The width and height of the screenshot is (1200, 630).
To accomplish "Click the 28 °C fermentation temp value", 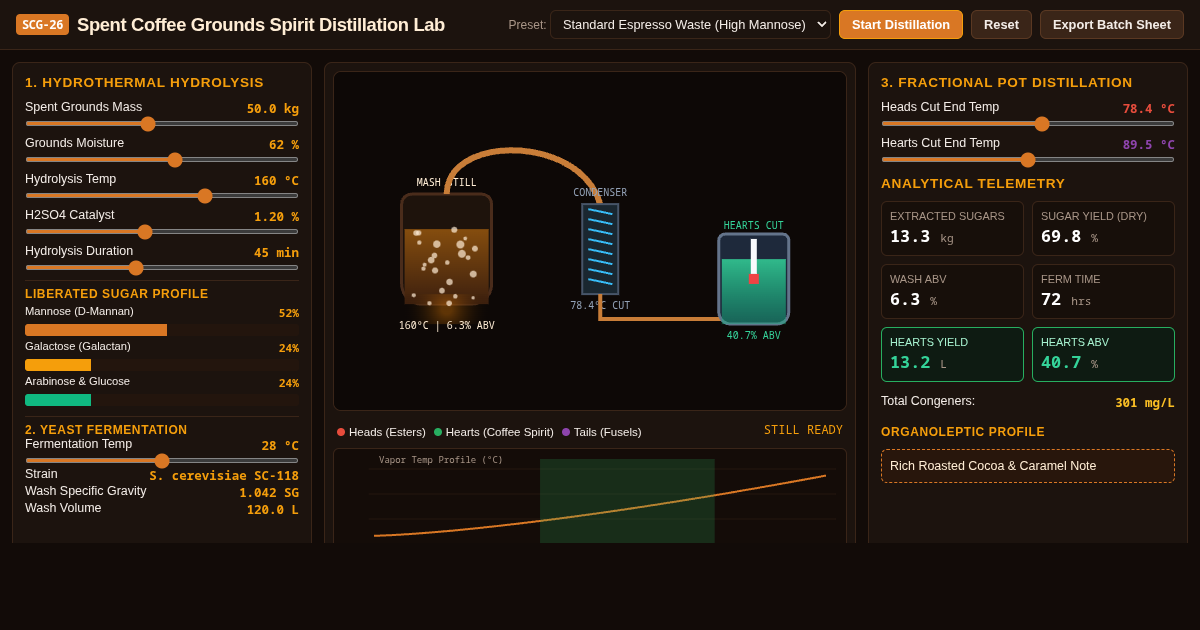I will tap(280, 446).
